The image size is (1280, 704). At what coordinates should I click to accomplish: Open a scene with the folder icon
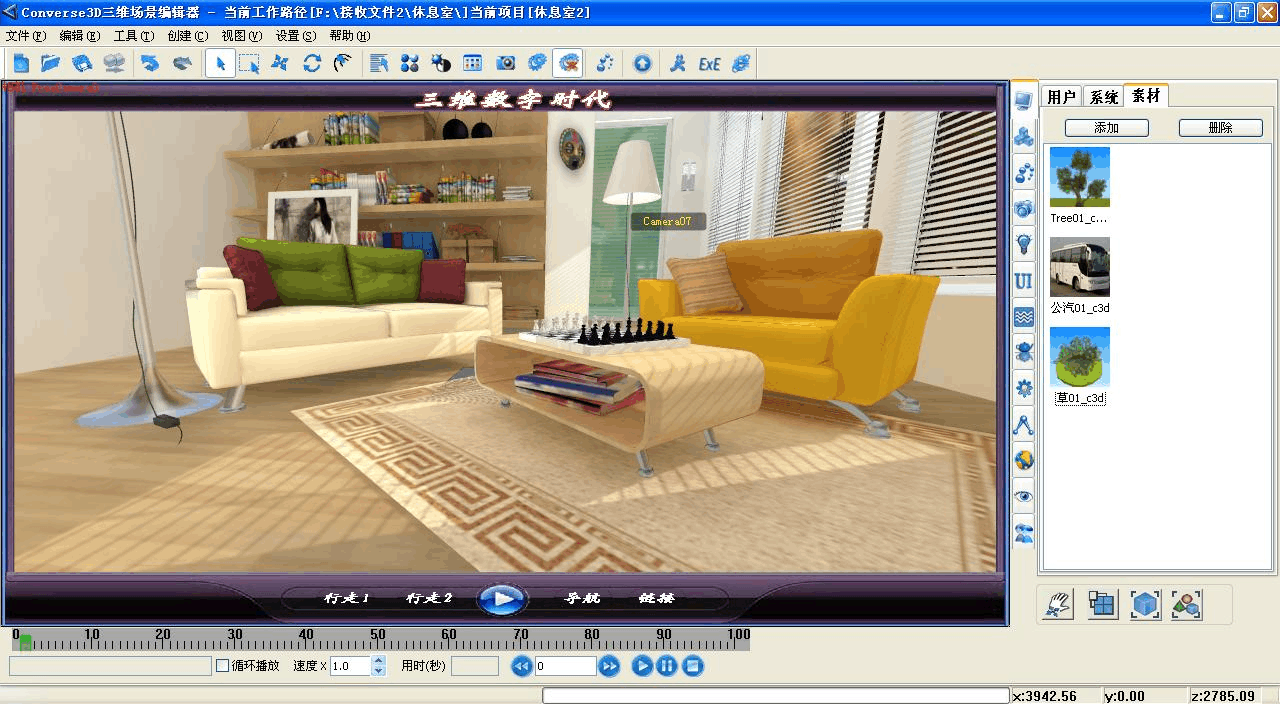(x=51, y=63)
